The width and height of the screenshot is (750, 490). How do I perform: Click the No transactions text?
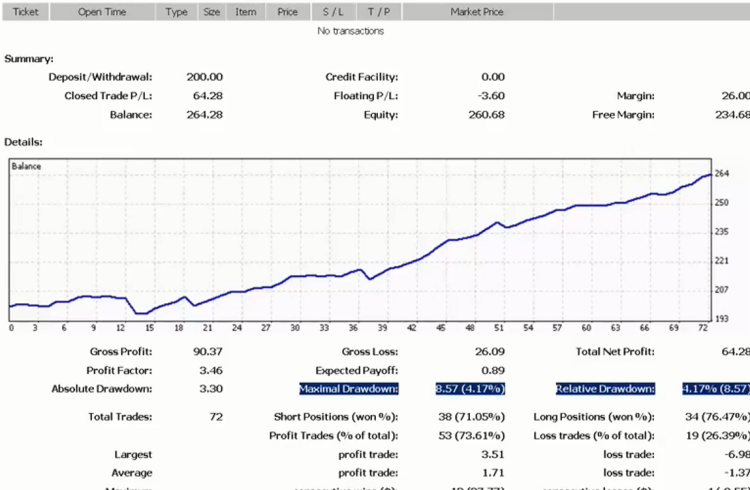point(351,31)
